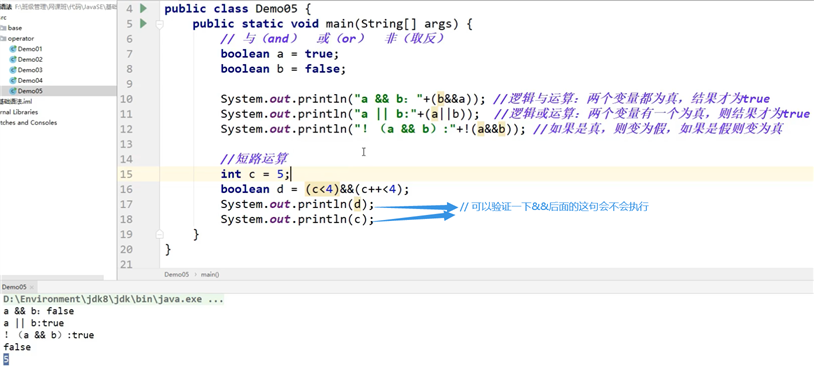This screenshot has width=814, height=367.
Task: Open the Demo05 file in project tree
Action: point(30,91)
